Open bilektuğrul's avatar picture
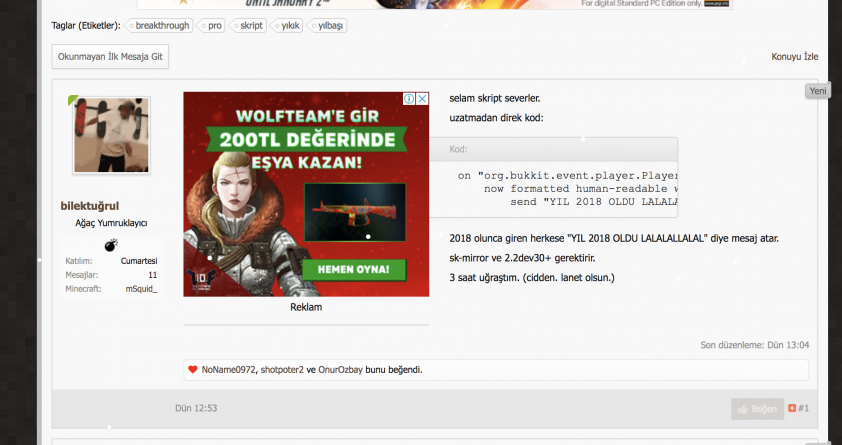The height and width of the screenshot is (445, 842). tap(112, 135)
